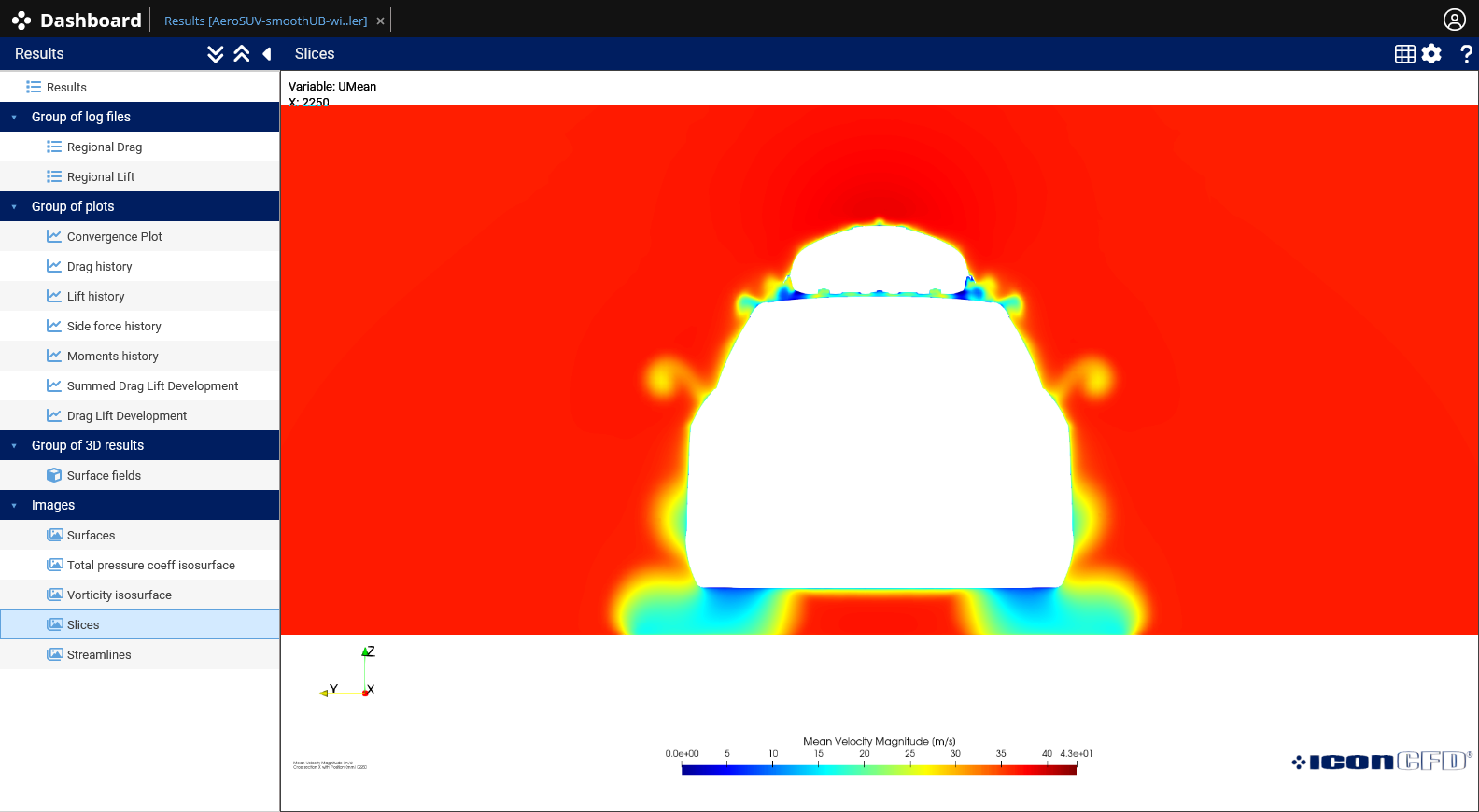Screen dimensions: 1479x812
Task: Click Streamlines image icon
Action: [55, 654]
